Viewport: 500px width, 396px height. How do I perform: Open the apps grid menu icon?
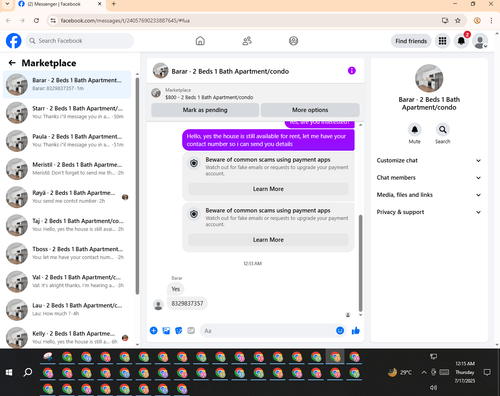[x=442, y=41]
